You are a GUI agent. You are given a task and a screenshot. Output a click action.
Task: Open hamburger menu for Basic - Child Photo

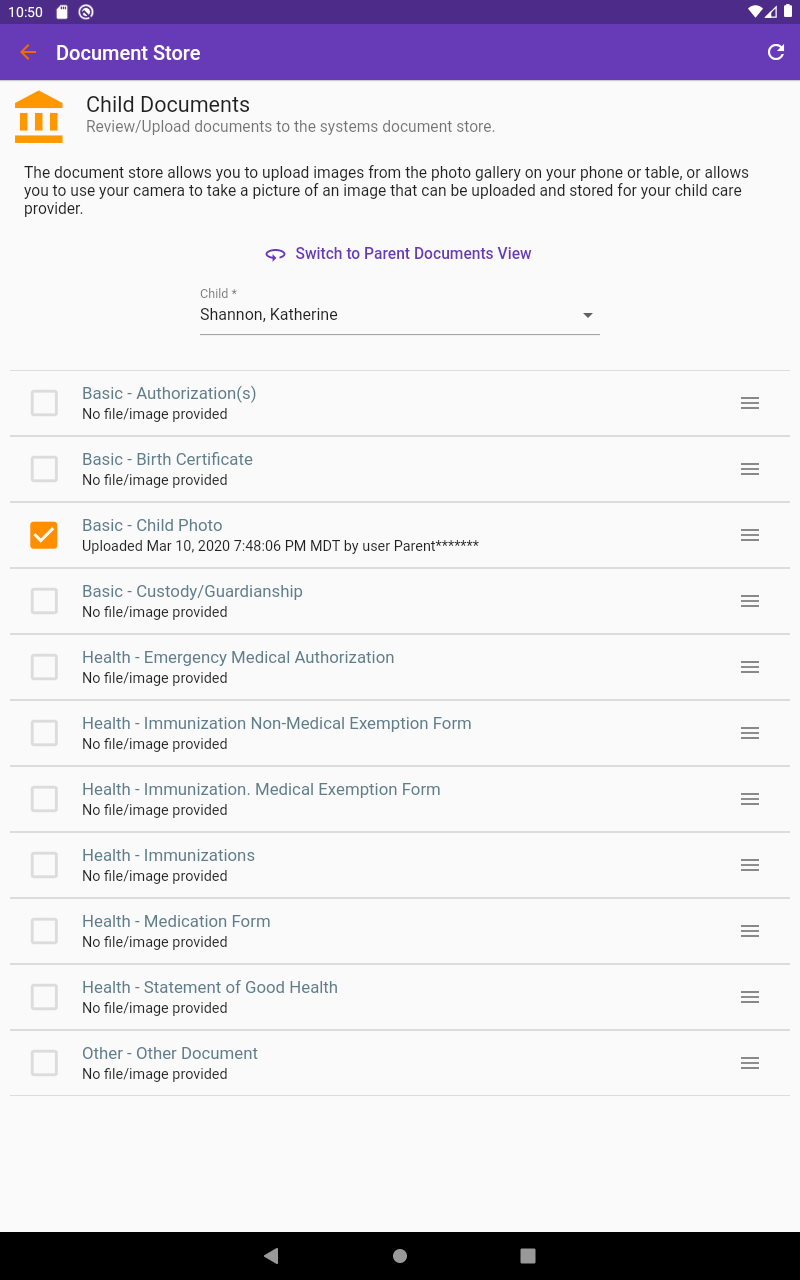[749, 535]
